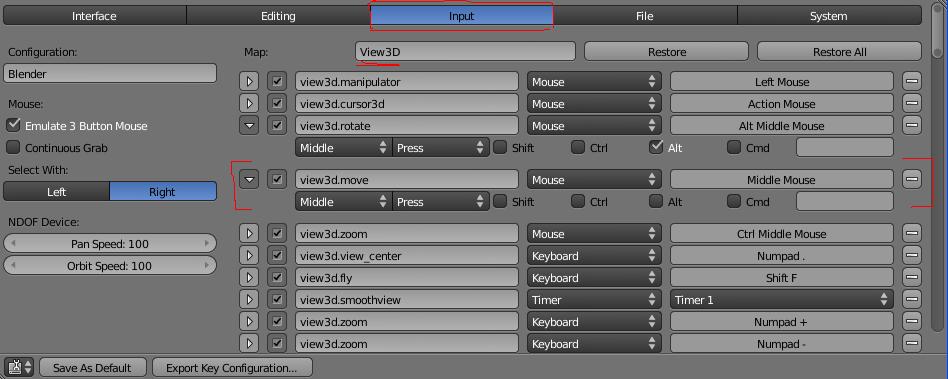Uncheck Alt modifier for view3d.rotate
The height and width of the screenshot is (379, 948).
click(x=656, y=147)
